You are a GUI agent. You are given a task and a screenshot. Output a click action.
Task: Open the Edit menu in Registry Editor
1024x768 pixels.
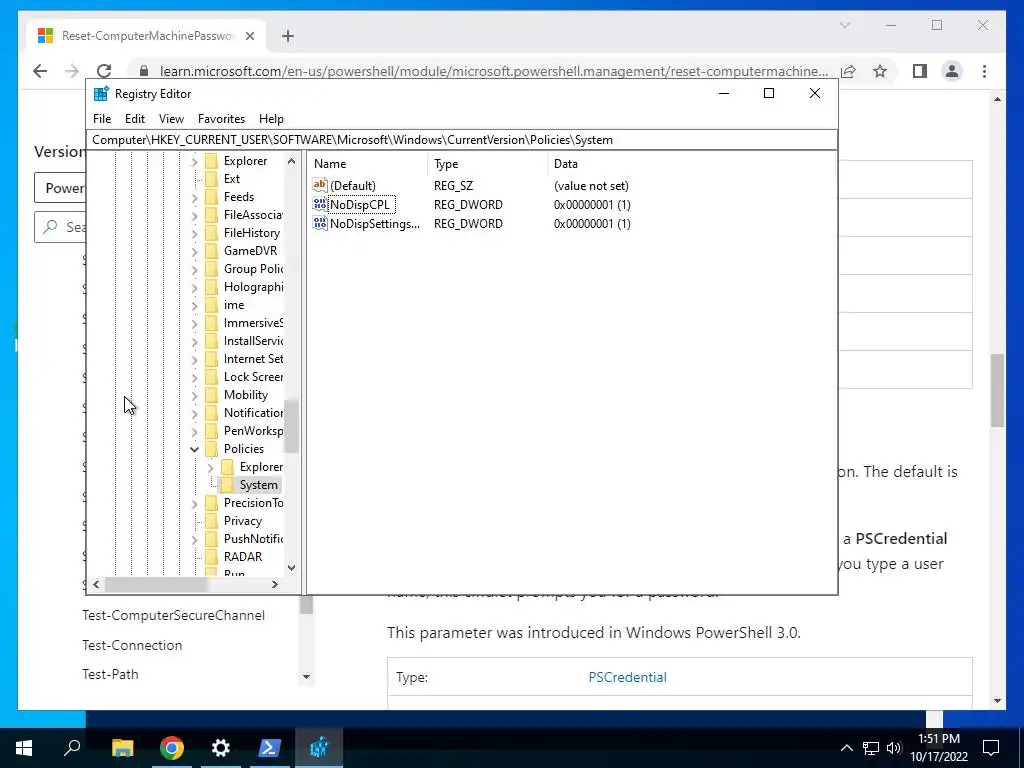pos(135,119)
